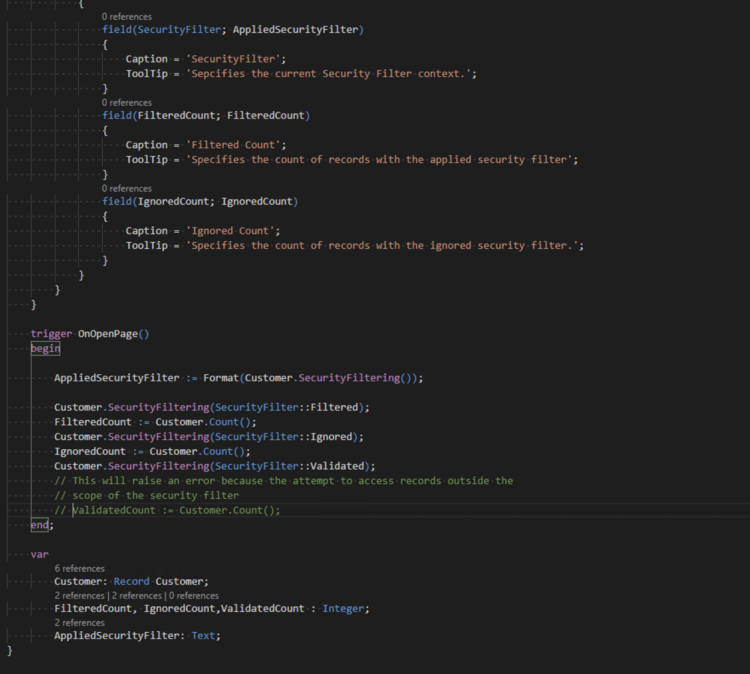Click the 0 references lens above SecurityFilter field
Screen dimensions: 750x674
(x=126, y=17)
